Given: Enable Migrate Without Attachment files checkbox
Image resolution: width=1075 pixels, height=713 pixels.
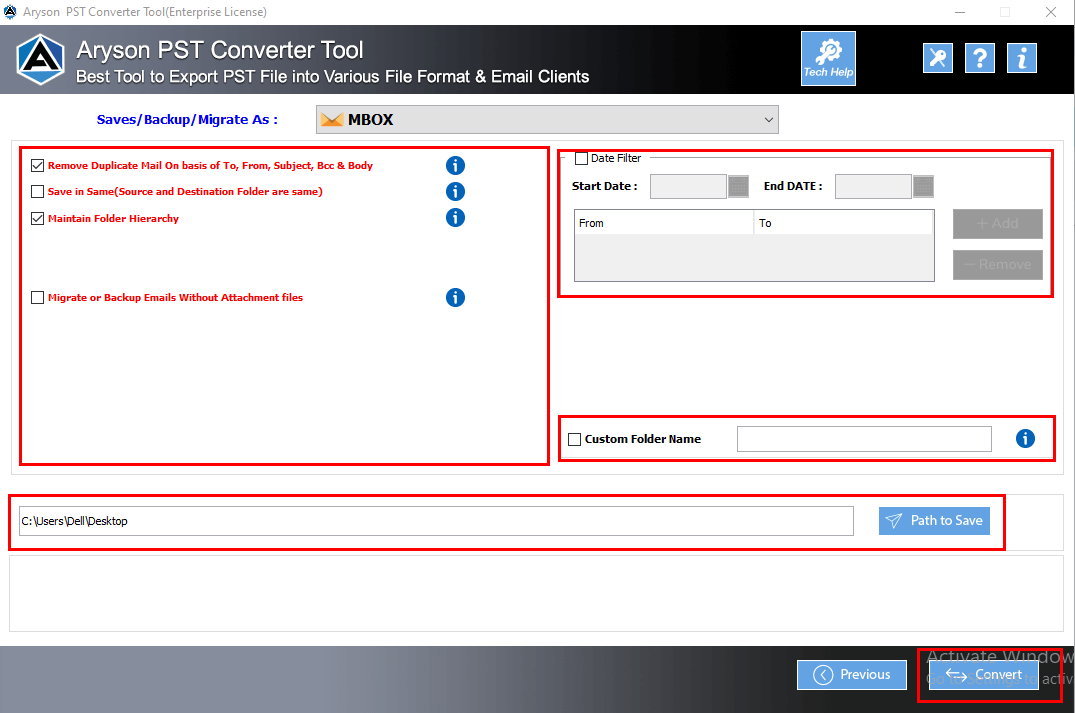Looking at the screenshot, I should coord(38,298).
